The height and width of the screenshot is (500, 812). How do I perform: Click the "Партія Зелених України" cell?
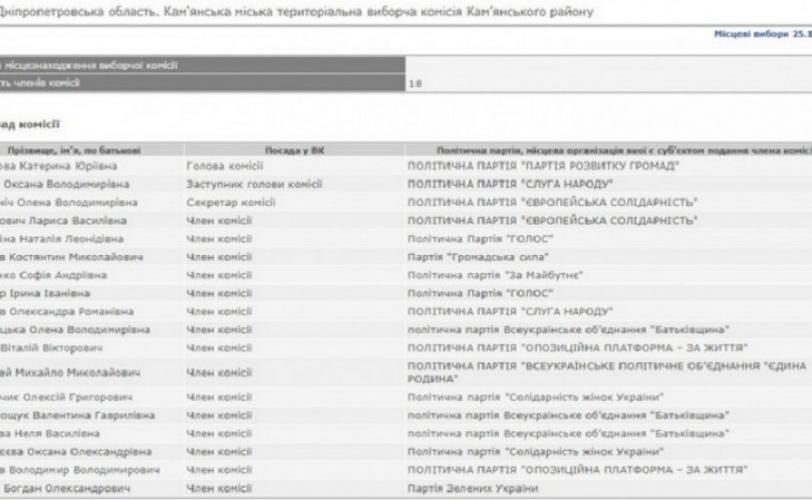[x=473, y=489]
